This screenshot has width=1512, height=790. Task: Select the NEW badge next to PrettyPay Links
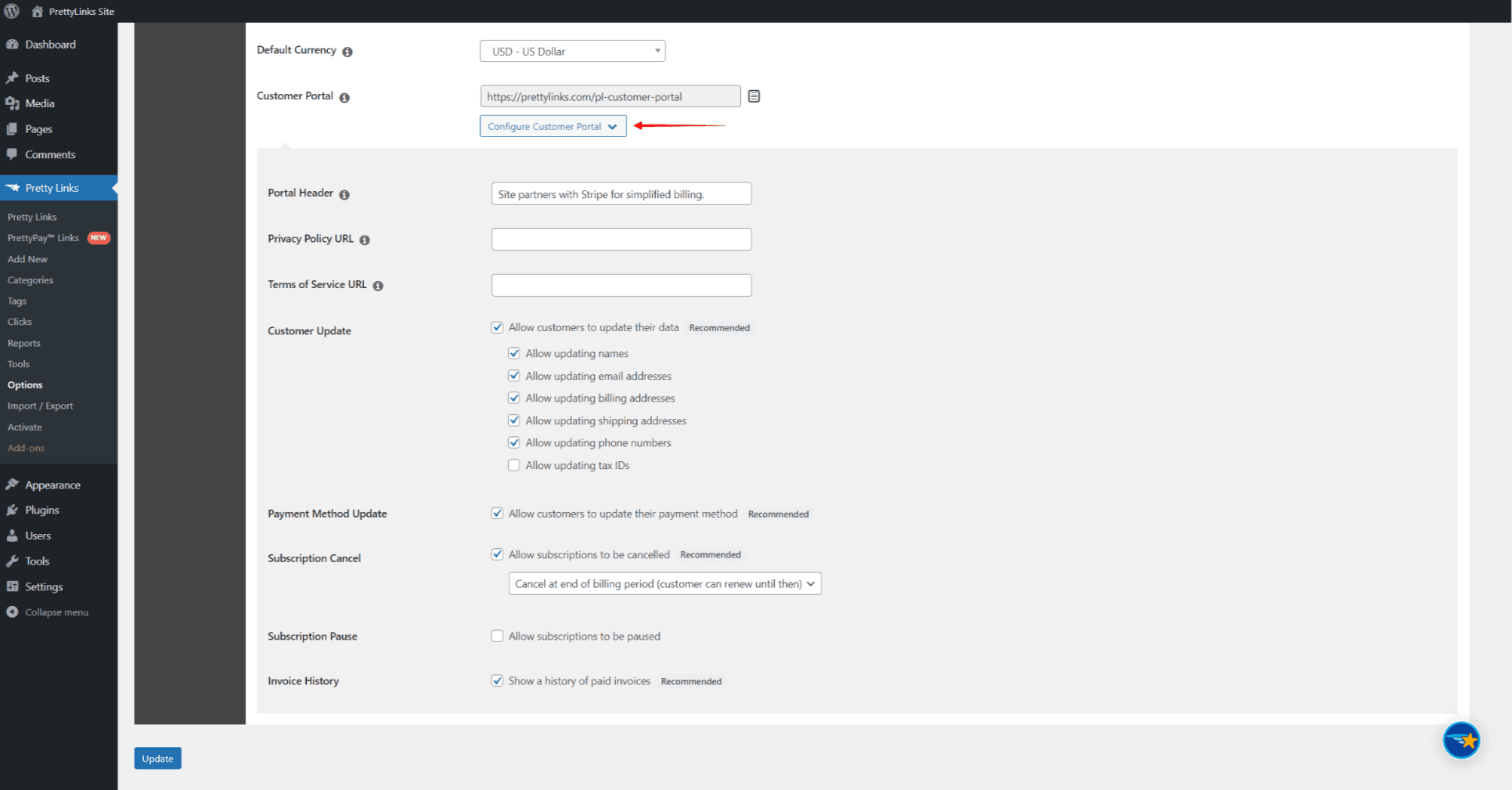[98, 237]
